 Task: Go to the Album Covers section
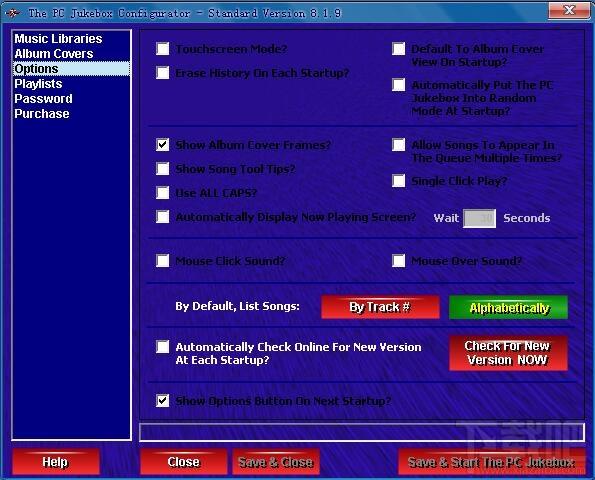(x=71, y=54)
